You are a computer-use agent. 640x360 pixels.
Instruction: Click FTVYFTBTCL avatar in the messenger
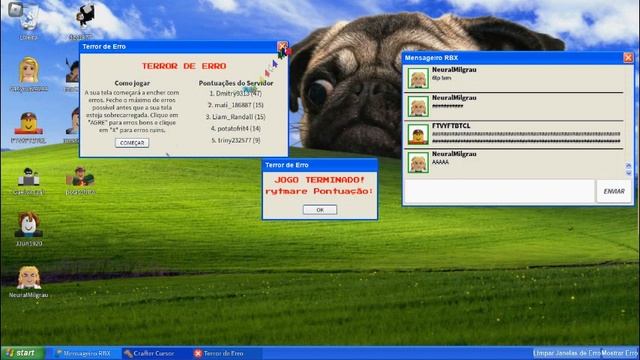(x=418, y=134)
